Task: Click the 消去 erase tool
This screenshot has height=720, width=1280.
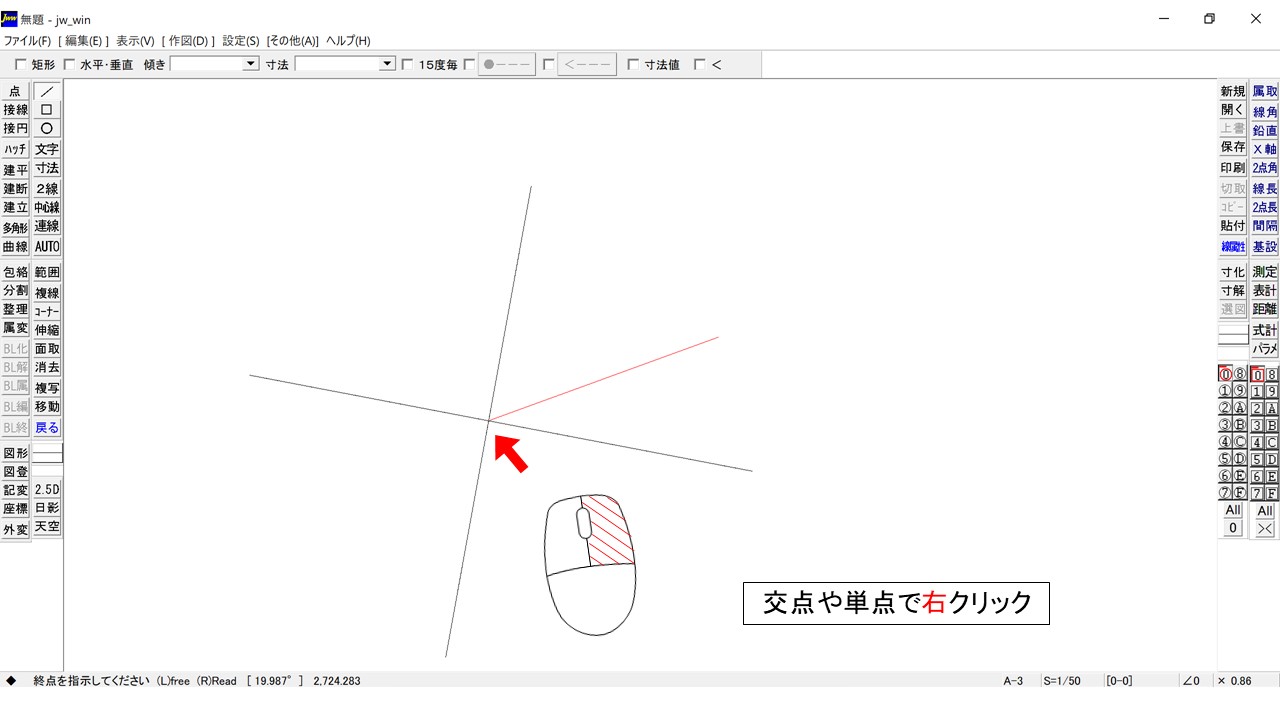Action: click(x=47, y=367)
